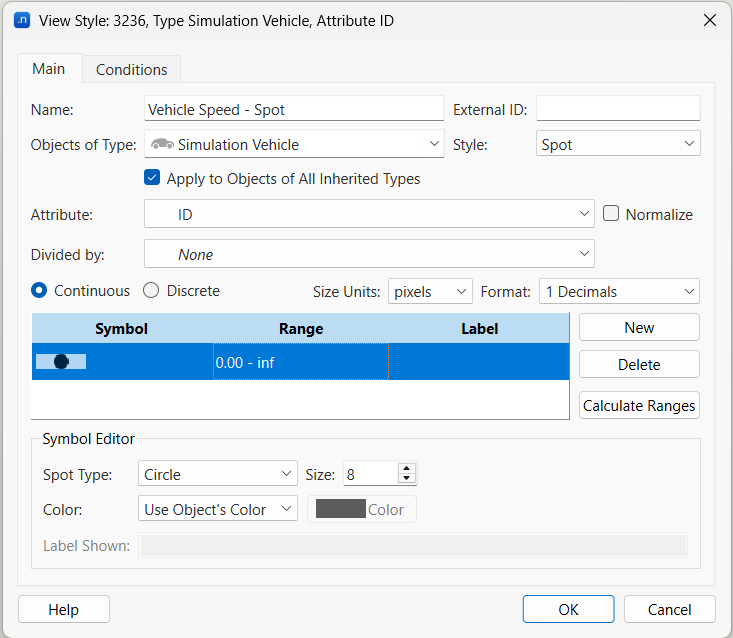Open the Style dropdown set to Spot
Image resolution: width=733 pixels, height=638 pixels.
pos(618,145)
